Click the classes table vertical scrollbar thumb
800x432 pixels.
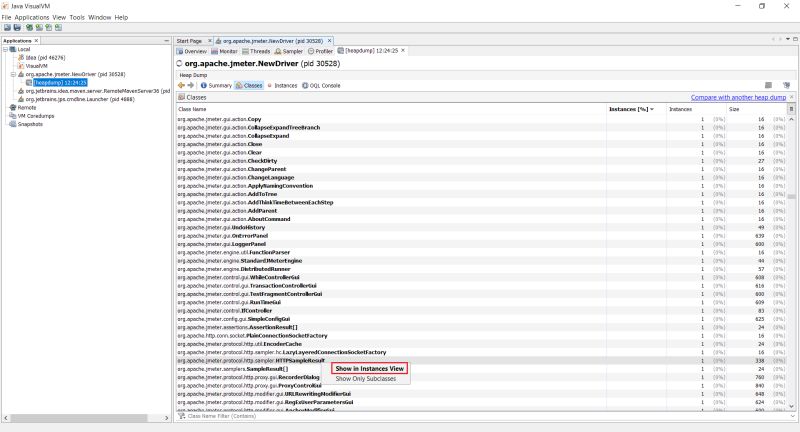[791, 196]
